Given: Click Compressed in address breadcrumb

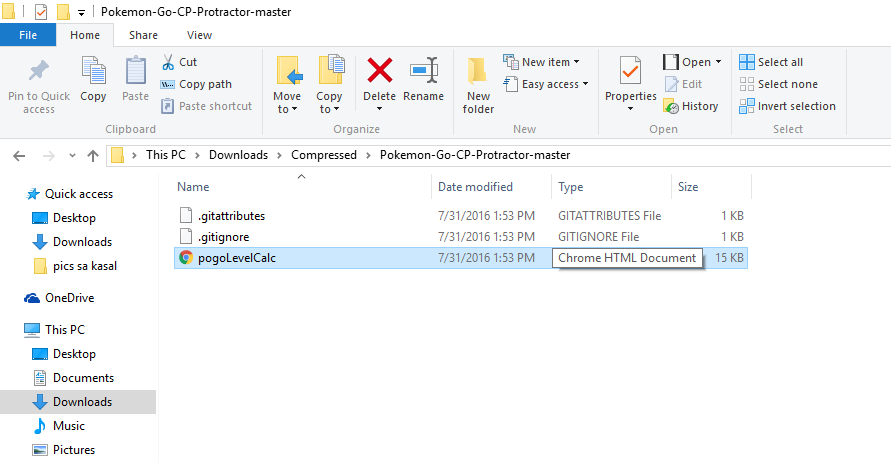Looking at the screenshot, I should (324, 155).
